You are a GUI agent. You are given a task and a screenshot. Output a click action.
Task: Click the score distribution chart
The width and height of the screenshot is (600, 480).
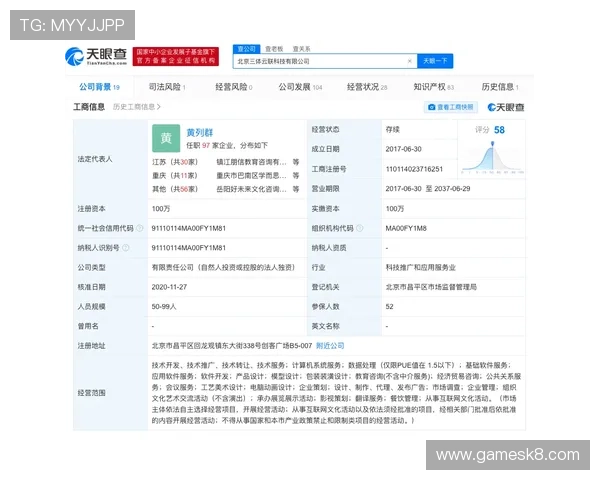pyautogui.click(x=493, y=157)
